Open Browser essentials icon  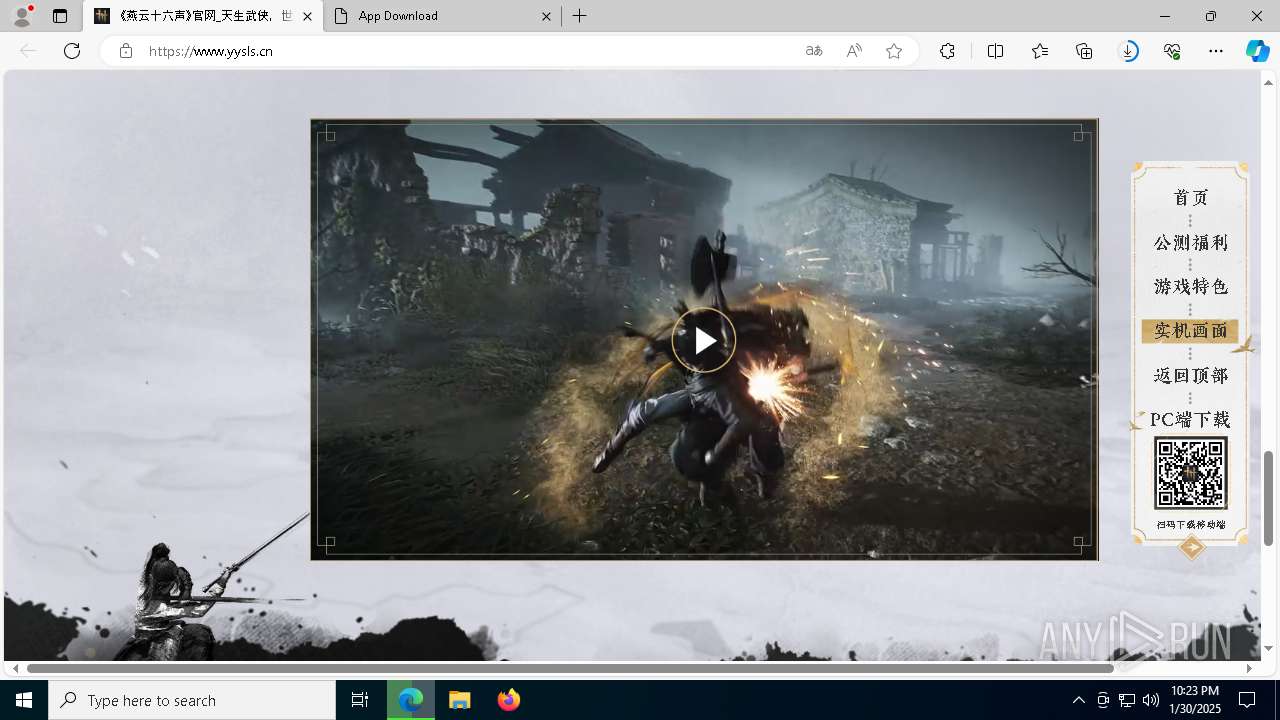(1172, 51)
